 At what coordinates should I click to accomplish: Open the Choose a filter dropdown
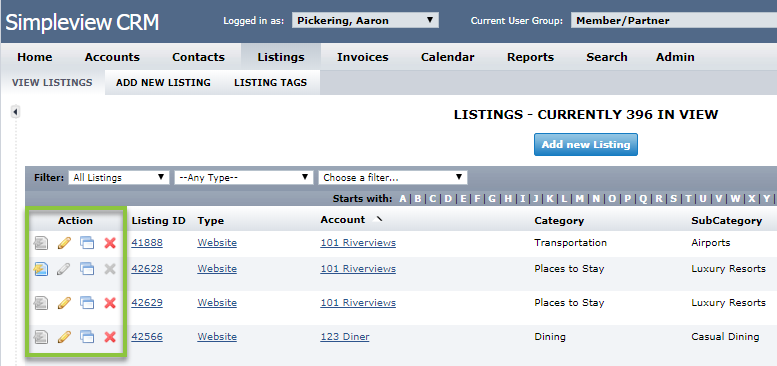point(392,177)
